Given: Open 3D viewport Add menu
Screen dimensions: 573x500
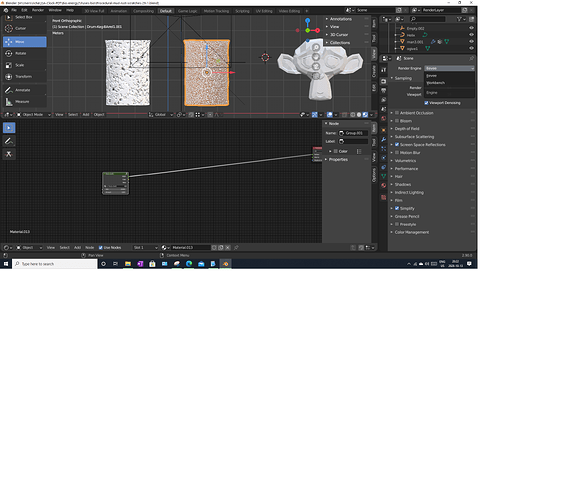Looking at the screenshot, I should 86,115.
